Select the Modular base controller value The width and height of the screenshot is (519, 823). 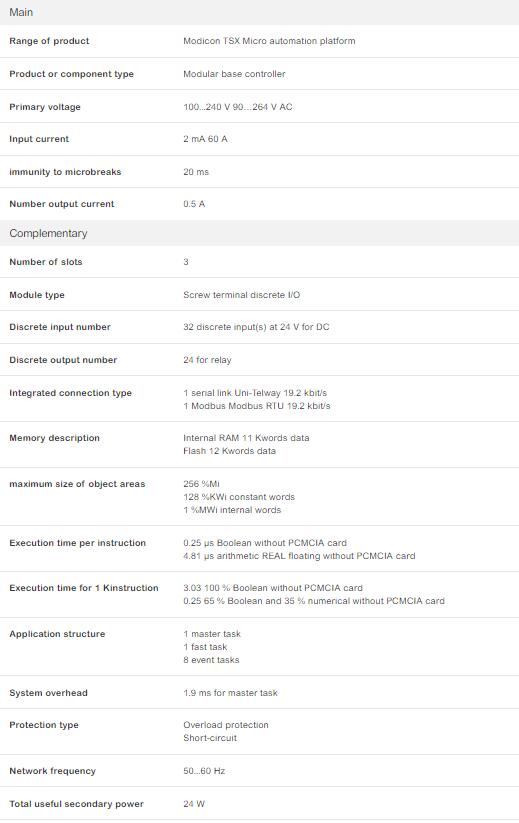(x=234, y=74)
